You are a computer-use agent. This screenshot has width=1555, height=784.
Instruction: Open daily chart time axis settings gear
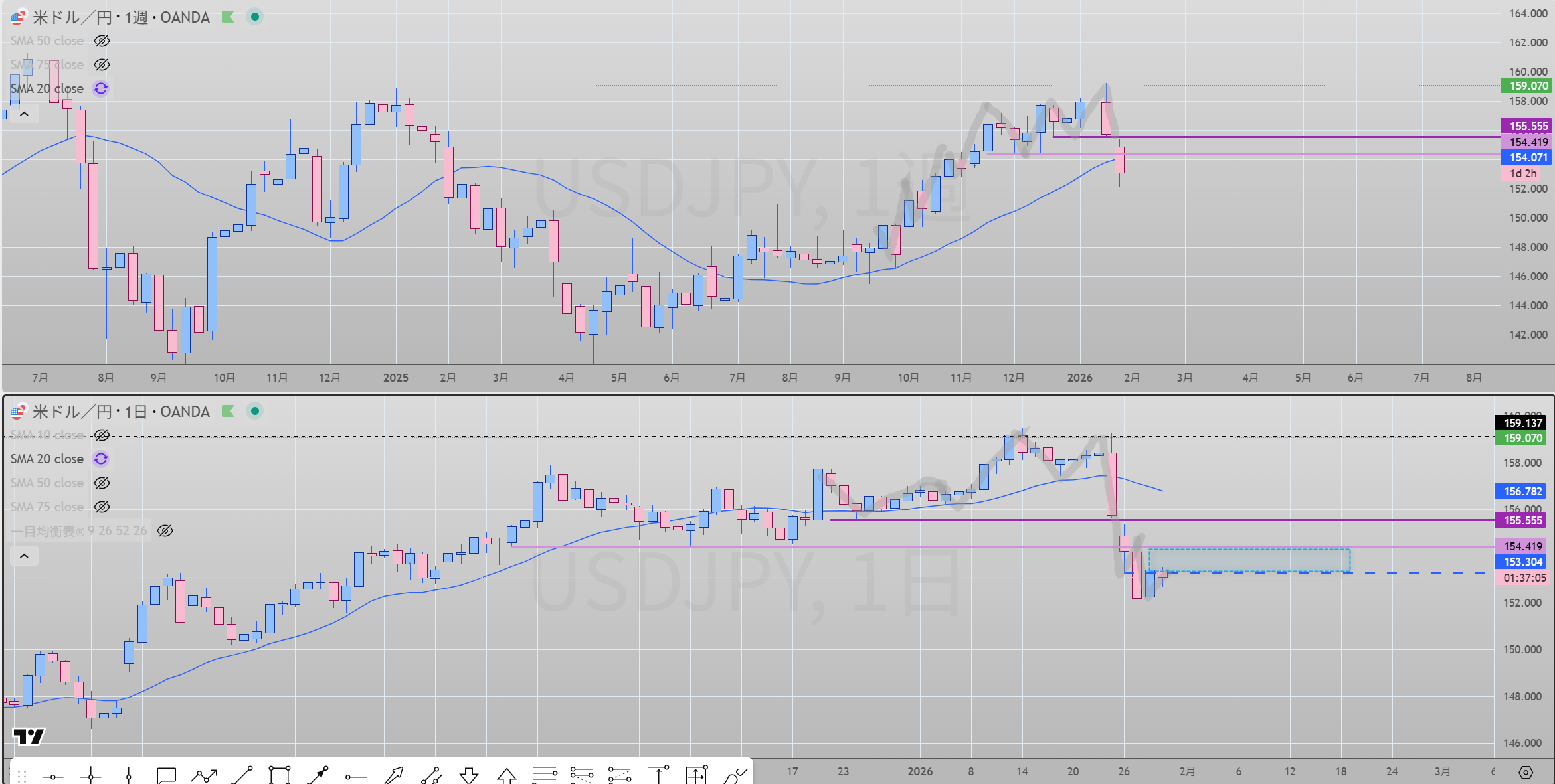click(1526, 772)
